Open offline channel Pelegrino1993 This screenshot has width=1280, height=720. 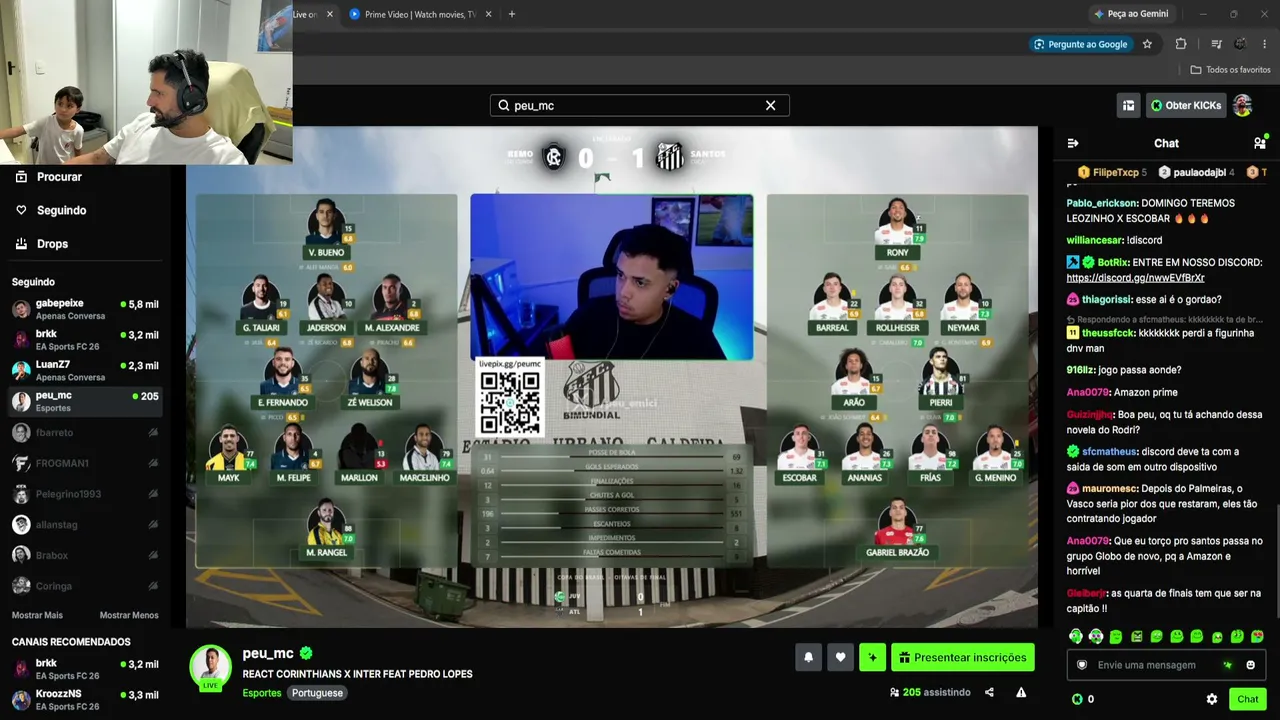tap(85, 494)
